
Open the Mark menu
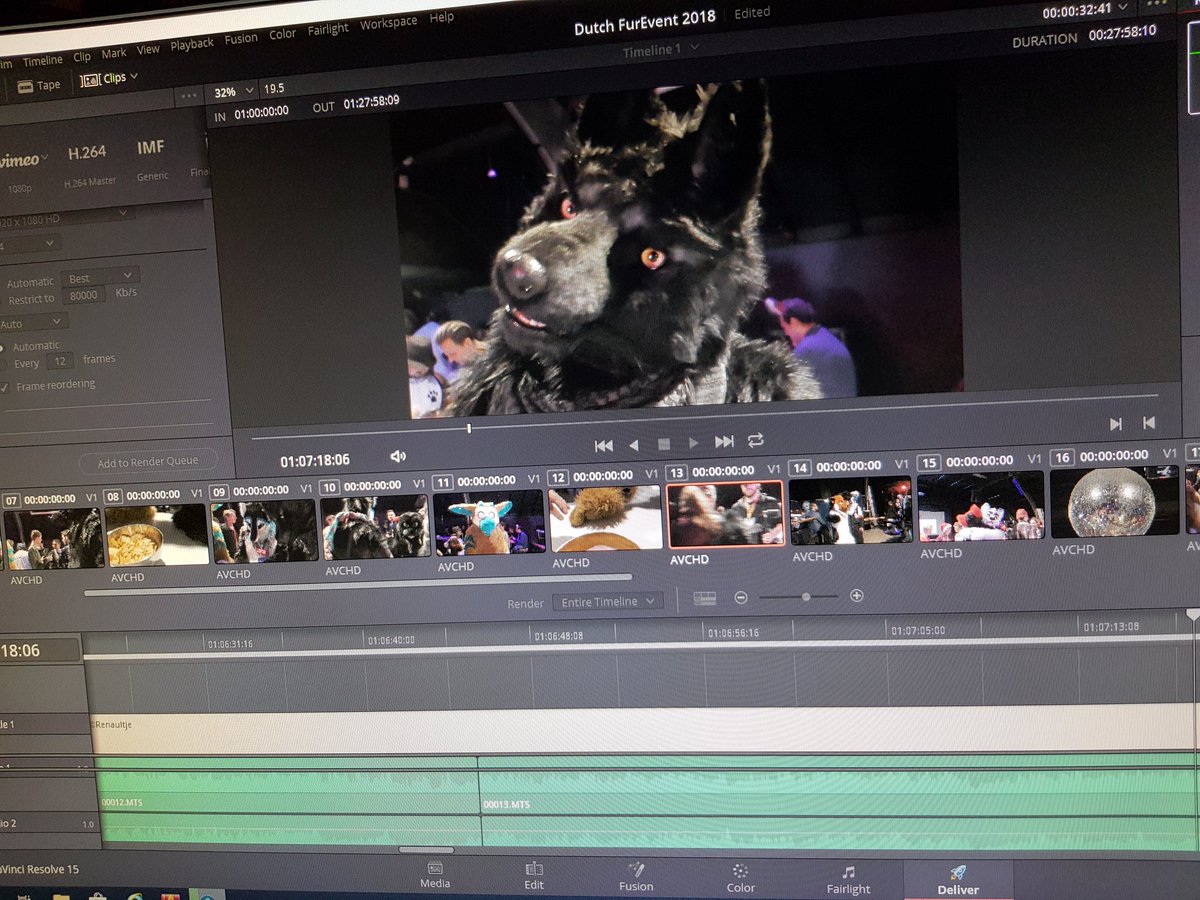114,53
